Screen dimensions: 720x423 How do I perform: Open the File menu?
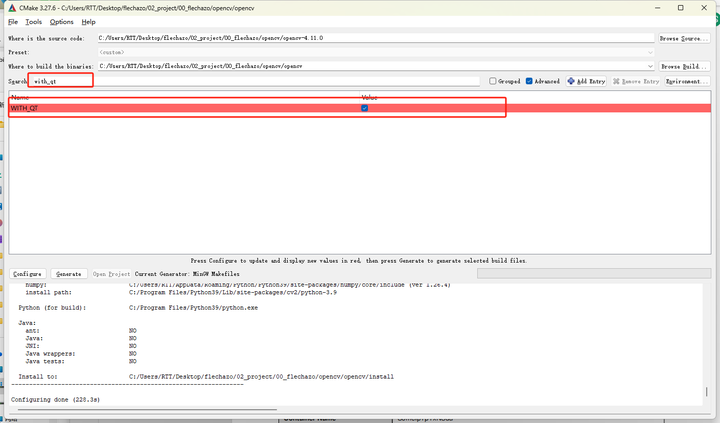tap(13, 22)
